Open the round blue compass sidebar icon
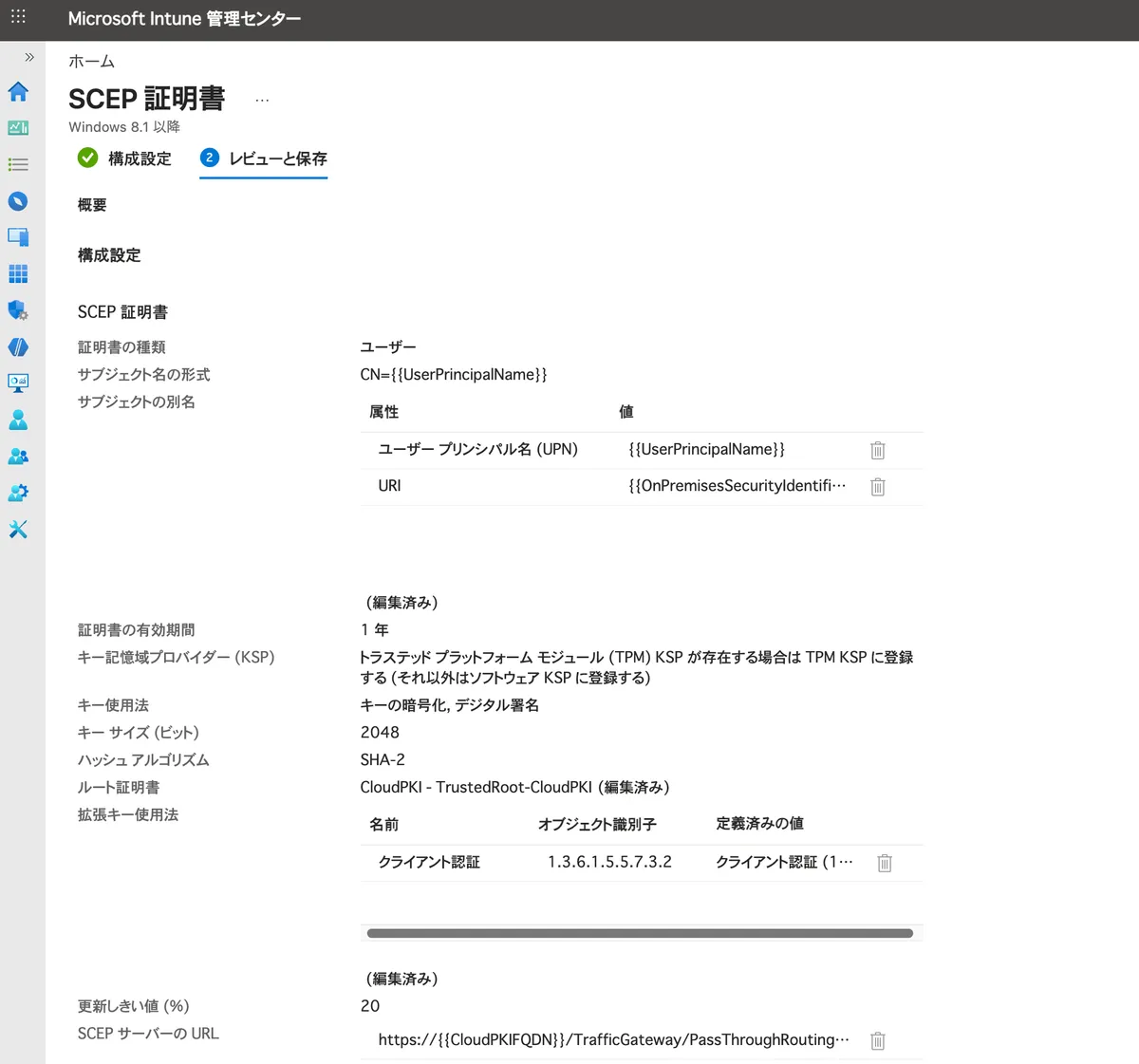This screenshot has width=1139, height=1064. coord(18,201)
